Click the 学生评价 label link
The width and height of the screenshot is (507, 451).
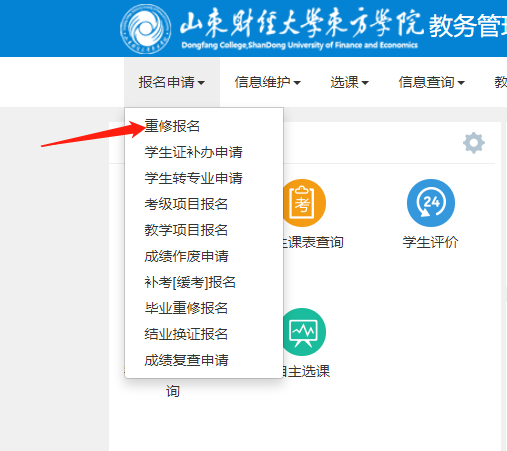[430, 242]
